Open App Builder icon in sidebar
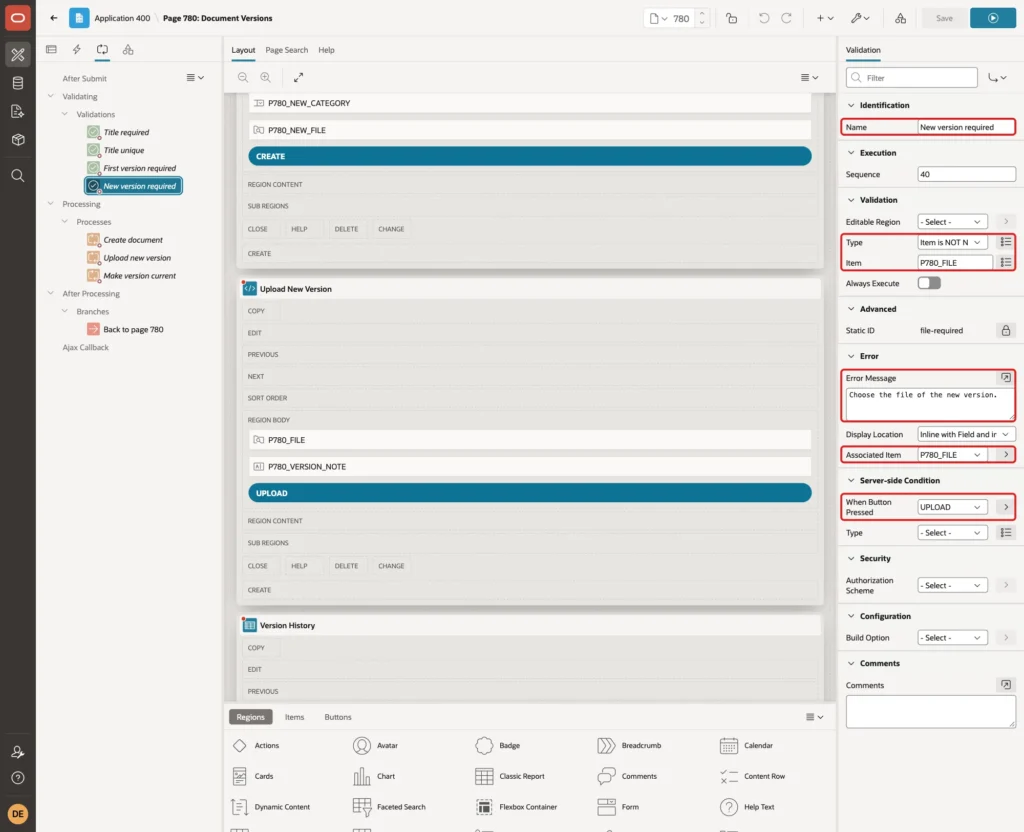Viewport: 1024px width, 832px height. [x=18, y=54]
